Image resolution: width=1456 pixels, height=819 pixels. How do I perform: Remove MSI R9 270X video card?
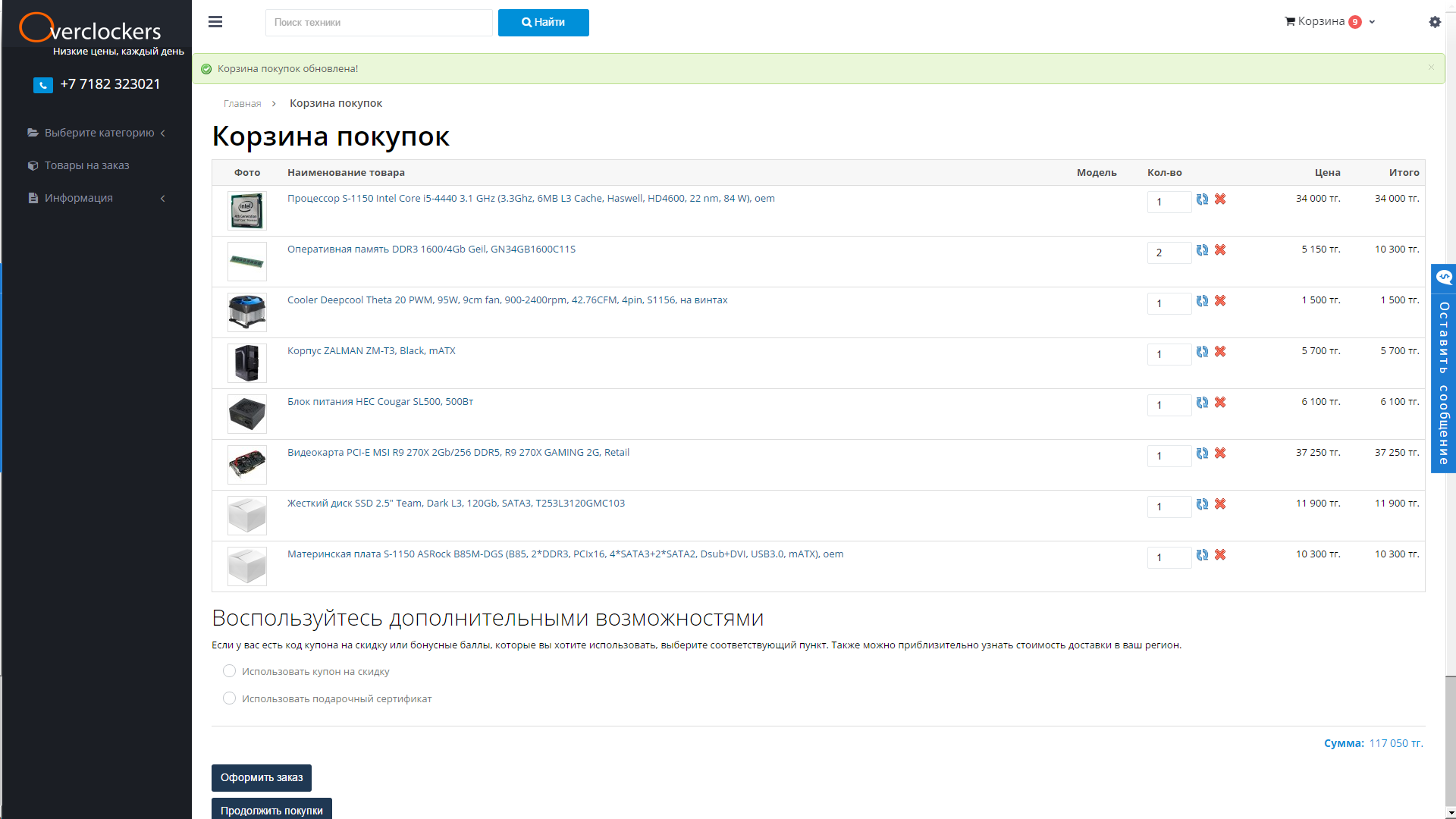point(1220,453)
